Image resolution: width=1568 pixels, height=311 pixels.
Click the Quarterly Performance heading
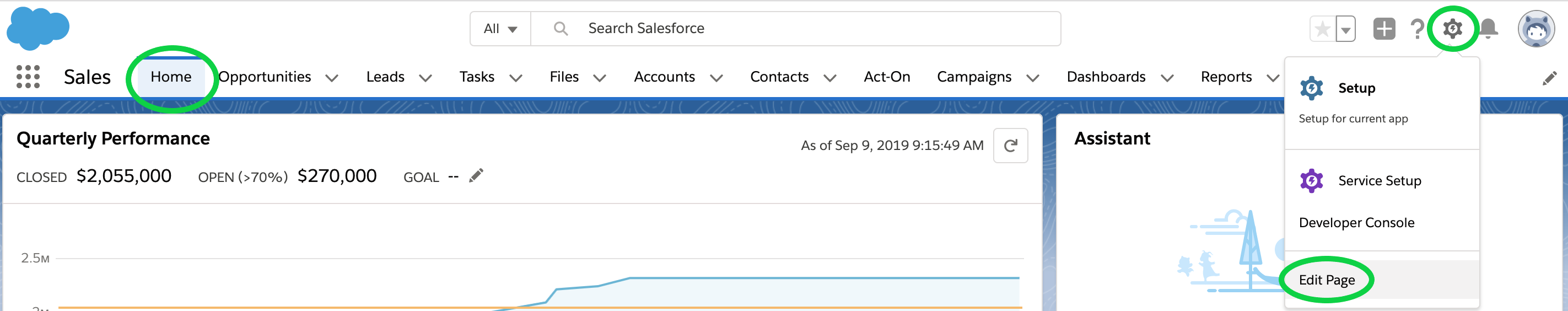113,139
